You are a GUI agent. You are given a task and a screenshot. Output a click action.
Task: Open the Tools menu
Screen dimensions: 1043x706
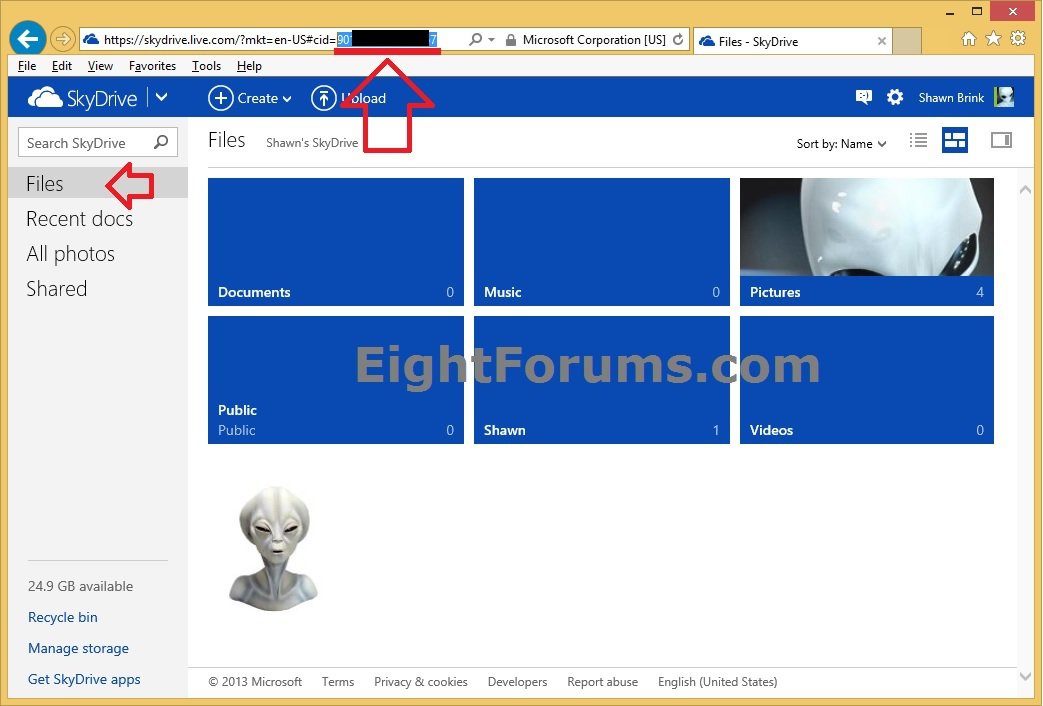[x=206, y=66]
